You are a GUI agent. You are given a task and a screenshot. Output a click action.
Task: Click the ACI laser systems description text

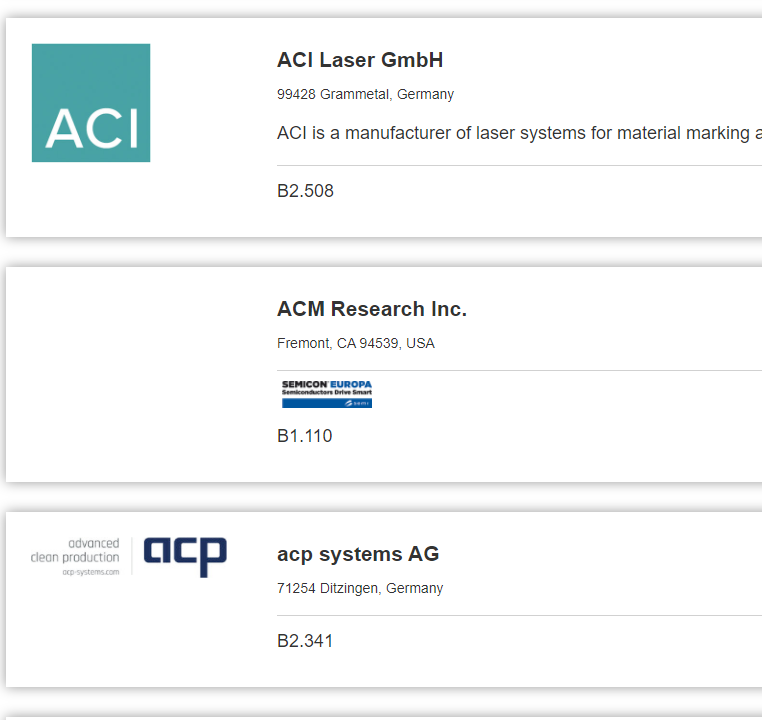pos(519,133)
